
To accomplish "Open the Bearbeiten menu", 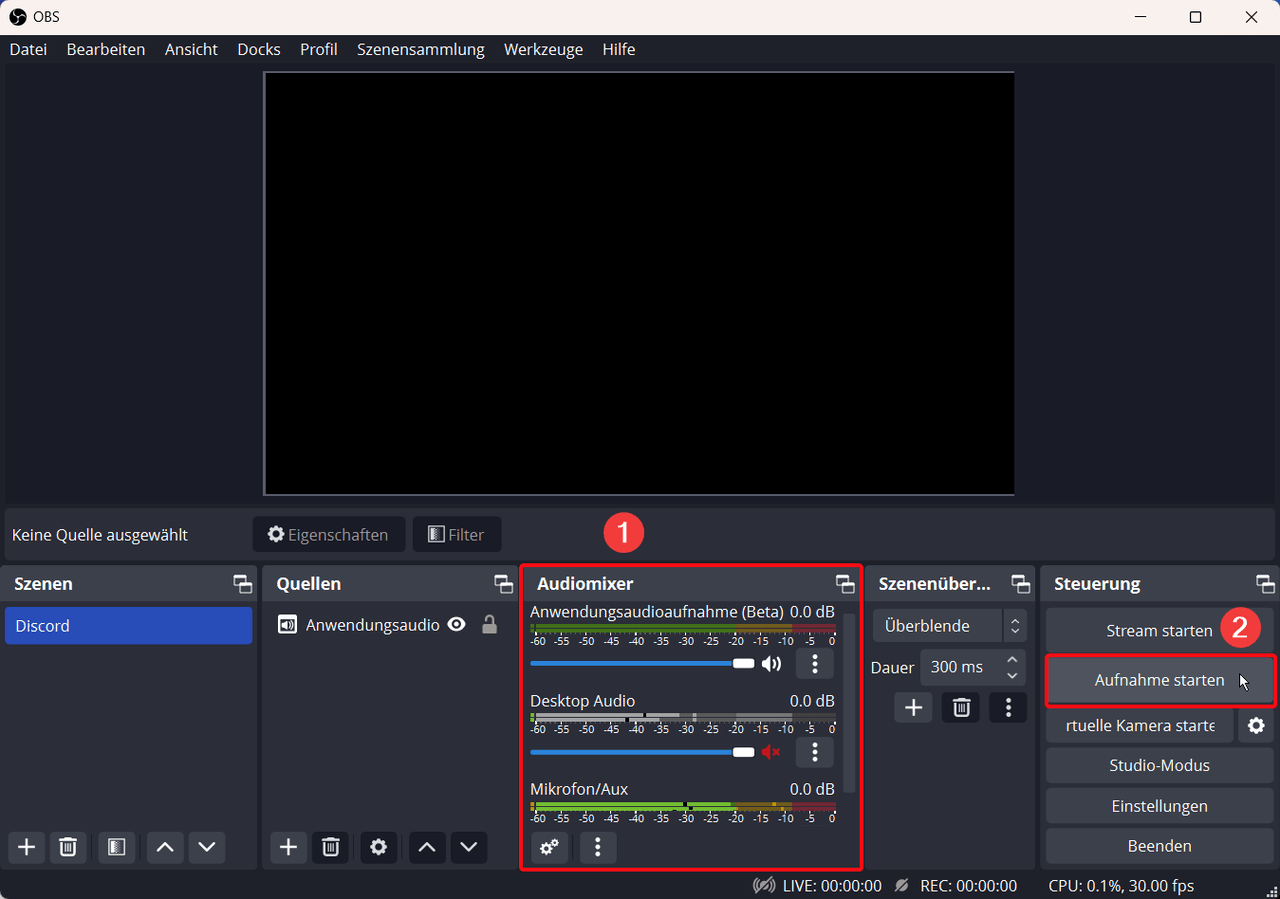I will coord(106,49).
